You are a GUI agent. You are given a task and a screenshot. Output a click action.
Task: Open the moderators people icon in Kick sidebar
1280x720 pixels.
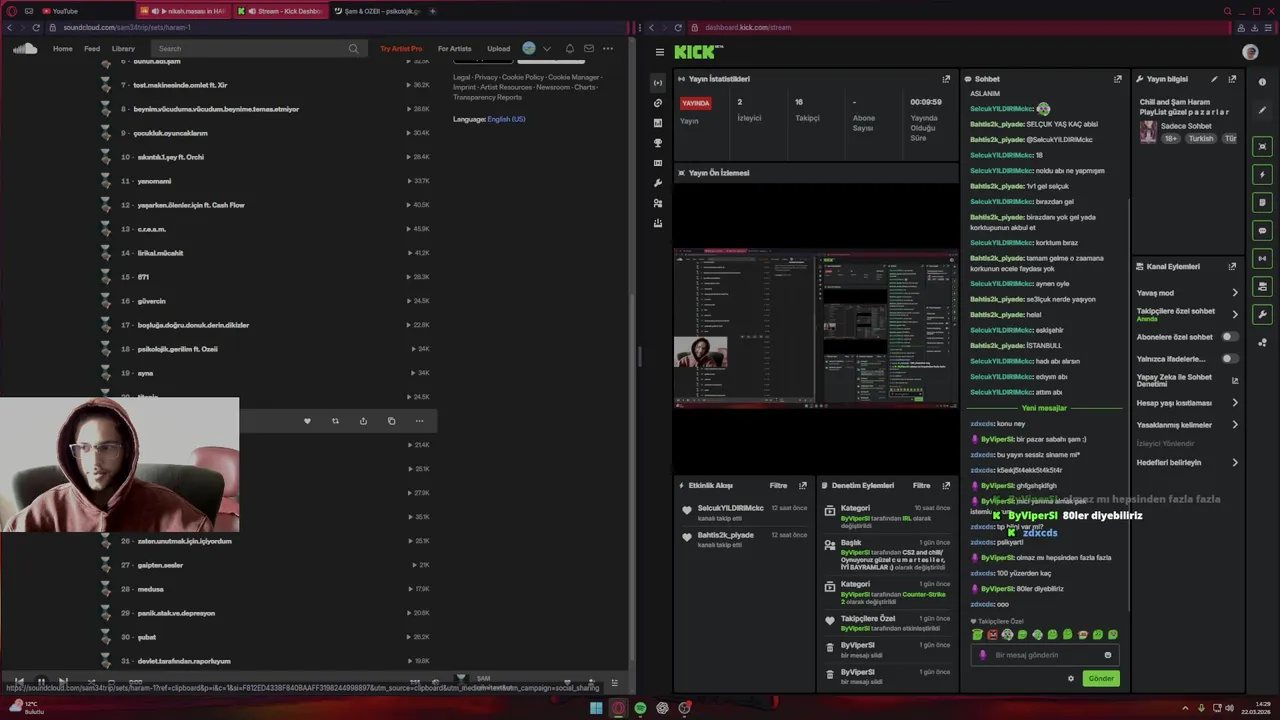pos(657,203)
